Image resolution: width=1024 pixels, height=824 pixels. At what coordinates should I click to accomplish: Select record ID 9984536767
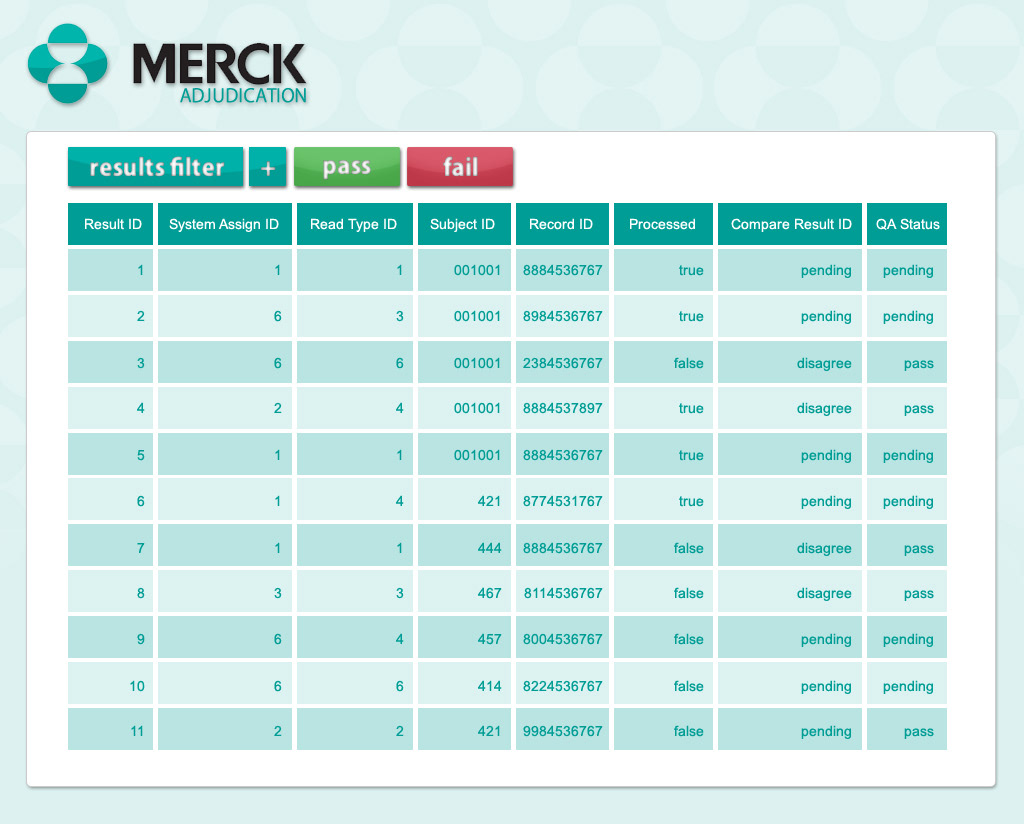click(x=562, y=731)
